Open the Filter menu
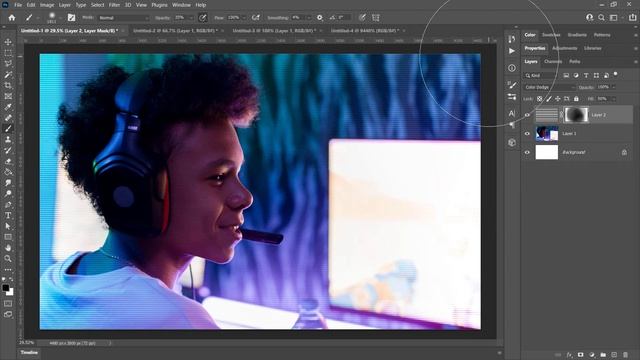640x360 pixels. 114,5
